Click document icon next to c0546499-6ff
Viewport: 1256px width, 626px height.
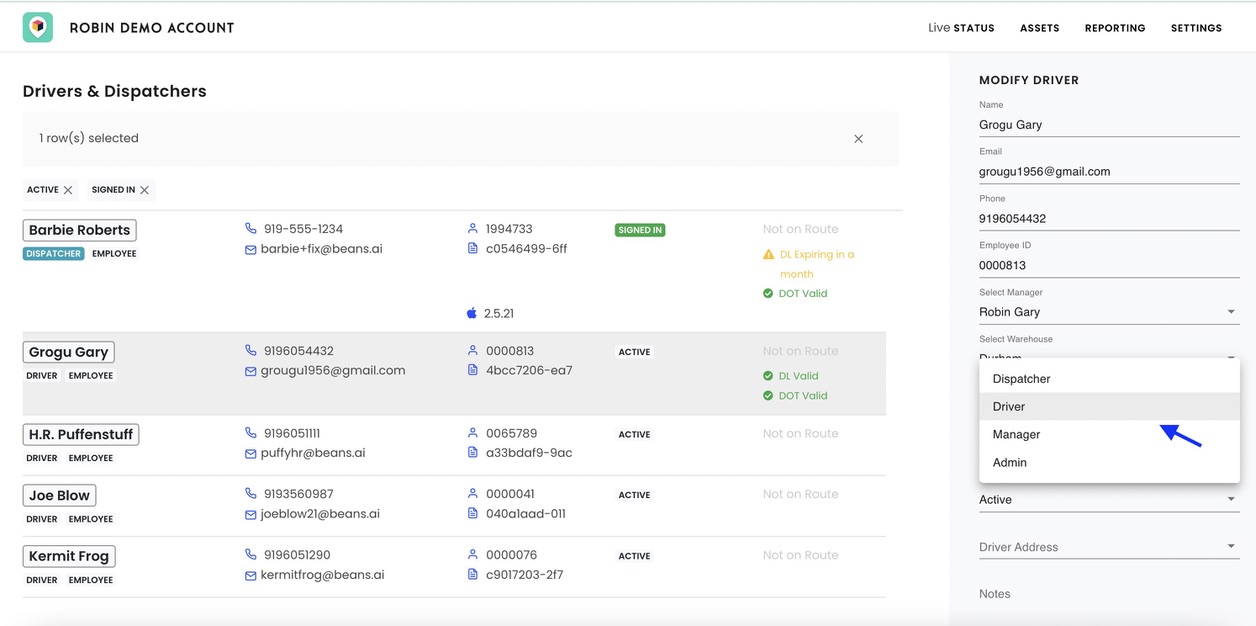(x=473, y=249)
